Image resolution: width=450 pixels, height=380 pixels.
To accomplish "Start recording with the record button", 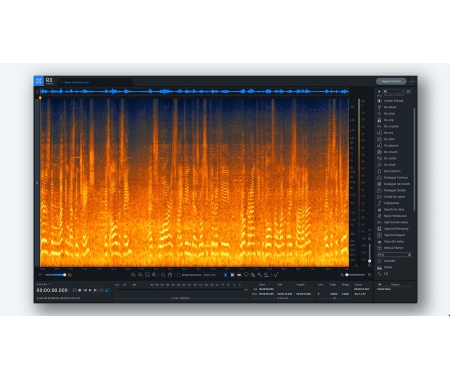I will pos(79,290).
